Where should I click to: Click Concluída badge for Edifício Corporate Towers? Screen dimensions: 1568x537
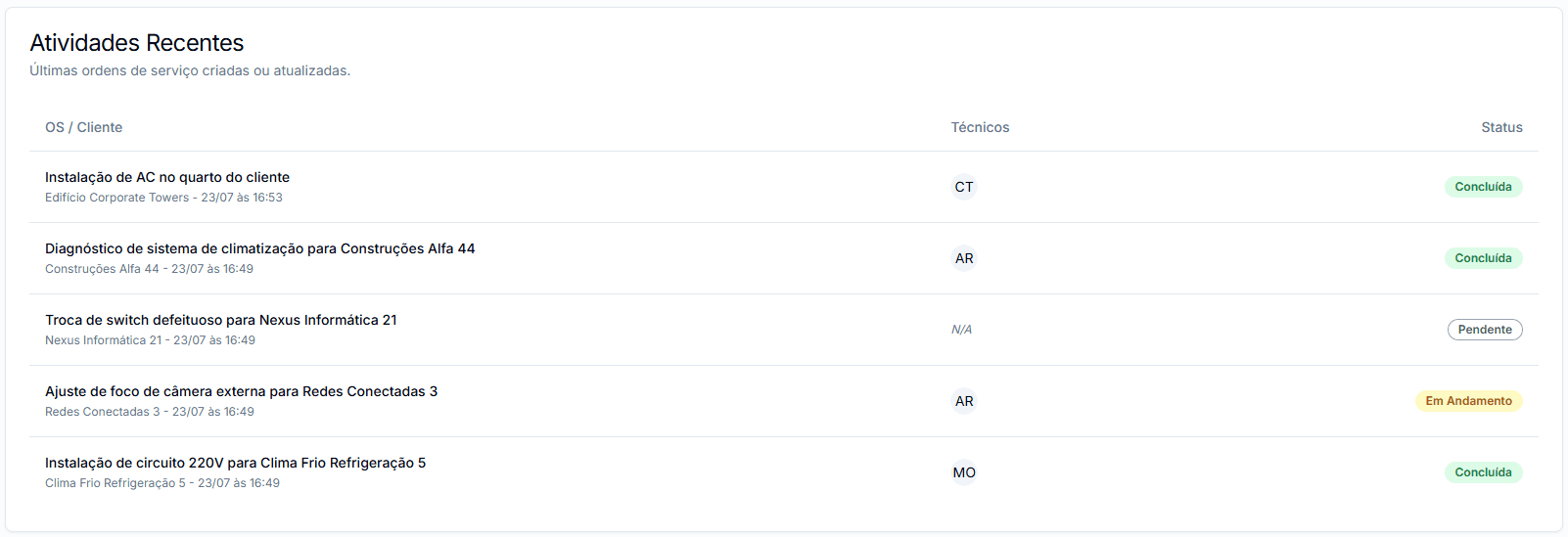[1483, 187]
